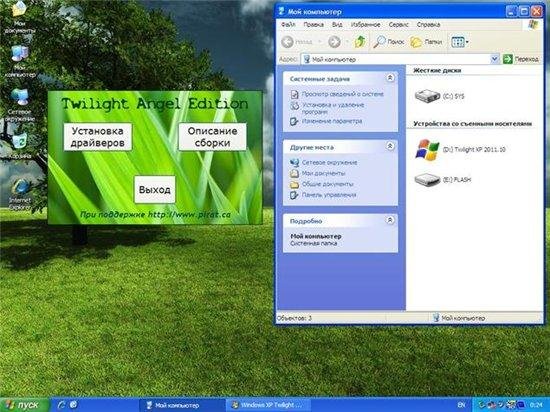
Task: Click the Мой компьютер taskbar button
Action: 182,405
